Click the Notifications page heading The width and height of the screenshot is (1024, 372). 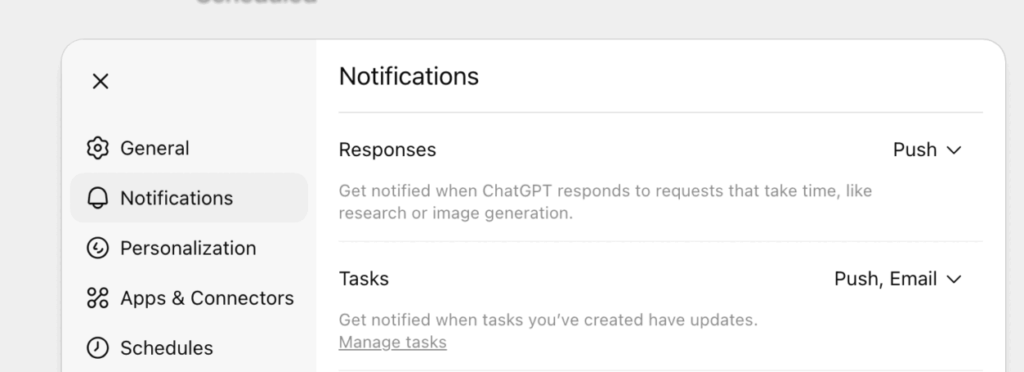point(409,76)
